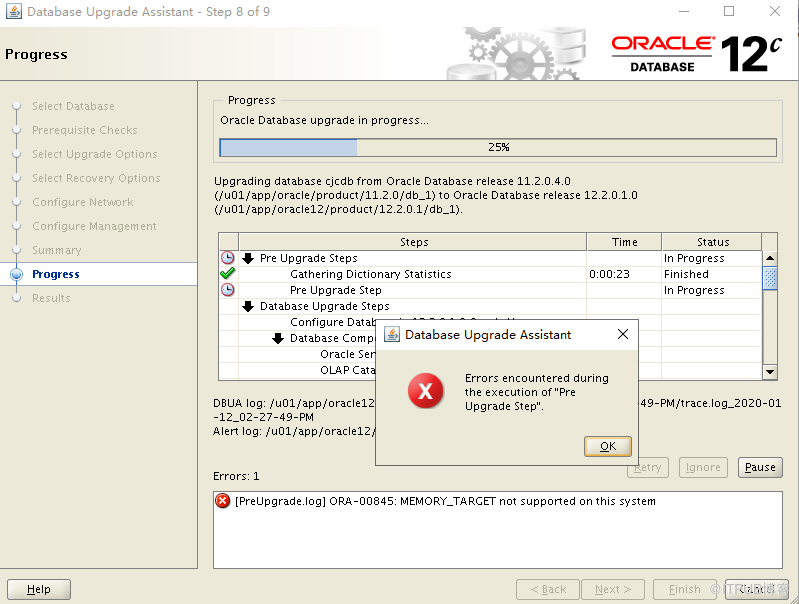Screen dimensions: 799x604
Task: Click the Ignore button
Action: click(x=703, y=467)
